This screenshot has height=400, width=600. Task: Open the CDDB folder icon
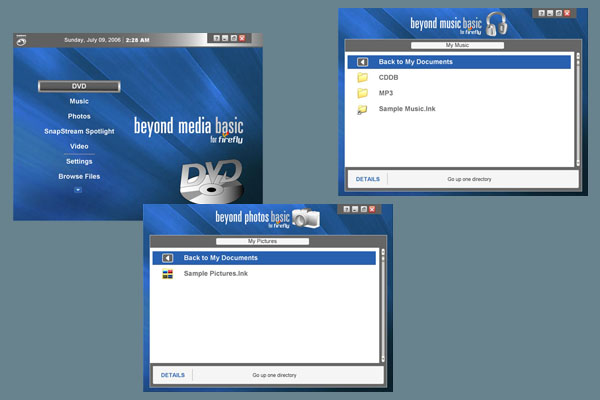[362, 78]
